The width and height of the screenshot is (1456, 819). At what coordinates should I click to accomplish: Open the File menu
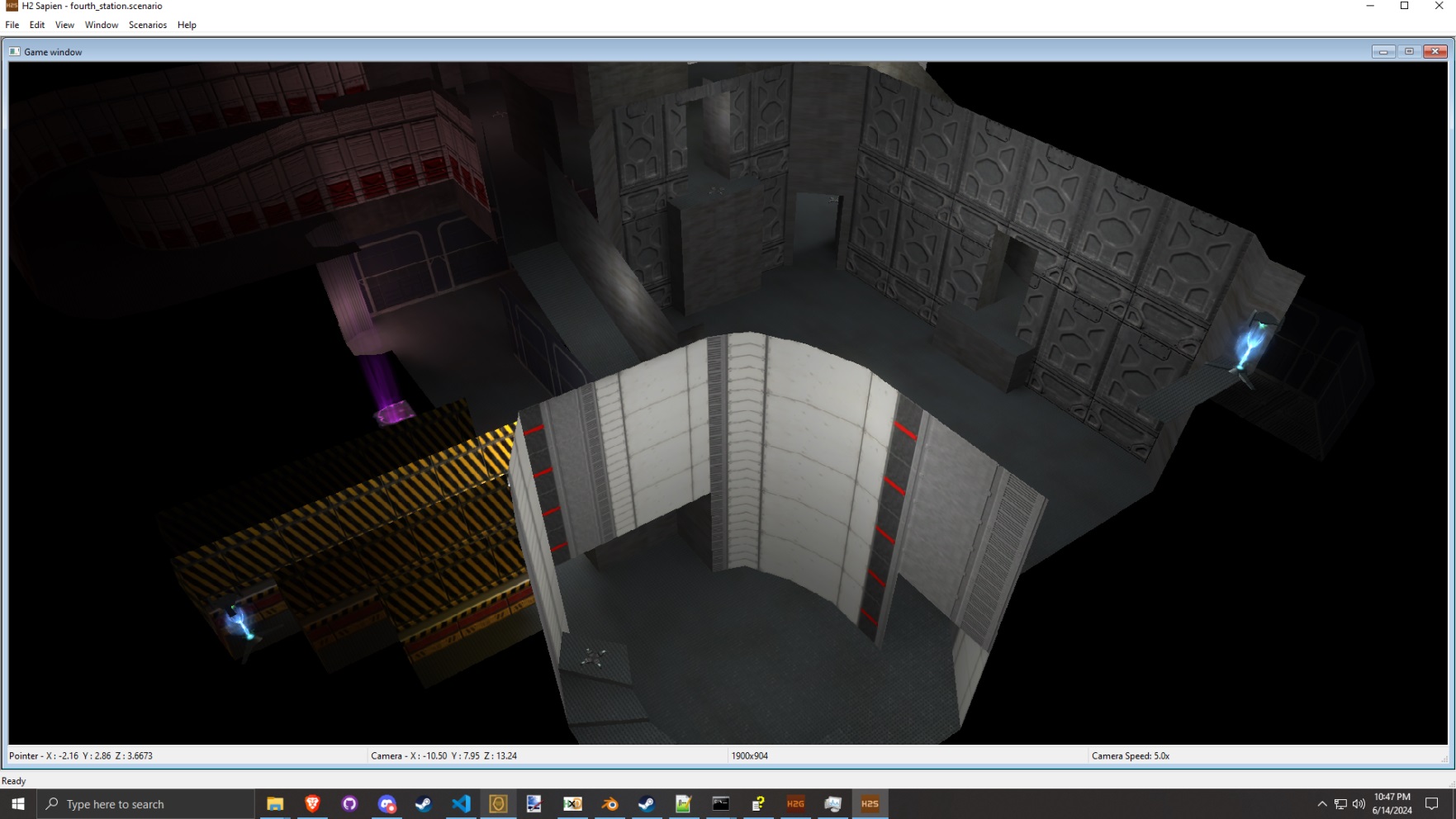(x=12, y=25)
